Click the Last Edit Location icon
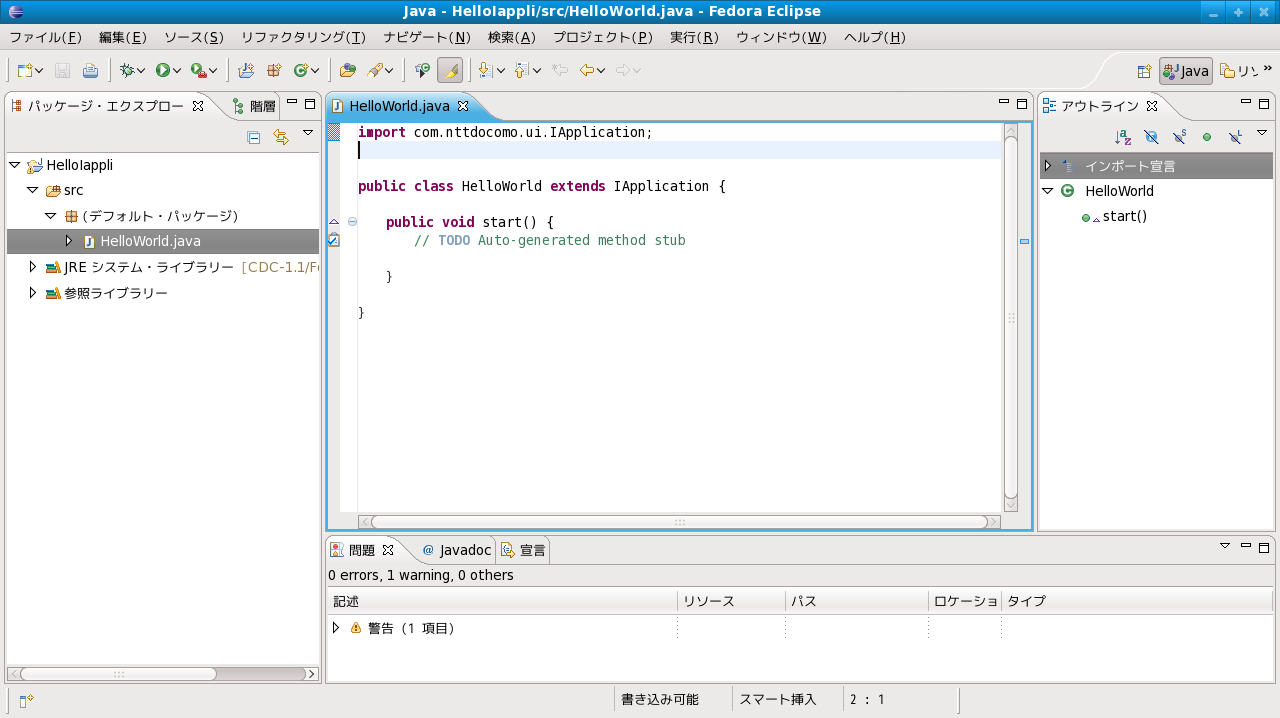Screen dimensions: 1280x718 [560, 70]
